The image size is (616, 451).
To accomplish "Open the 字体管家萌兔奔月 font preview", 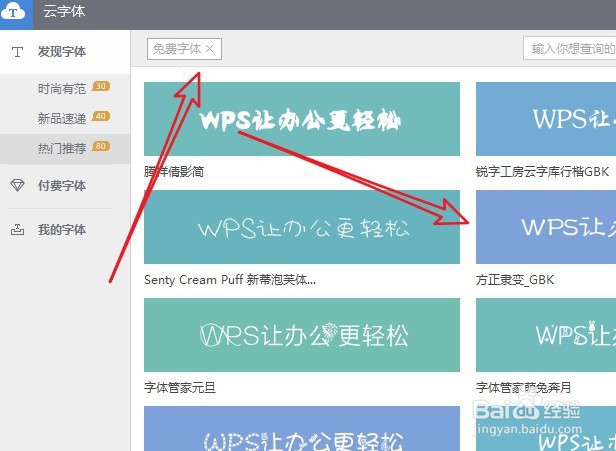I will (x=546, y=335).
